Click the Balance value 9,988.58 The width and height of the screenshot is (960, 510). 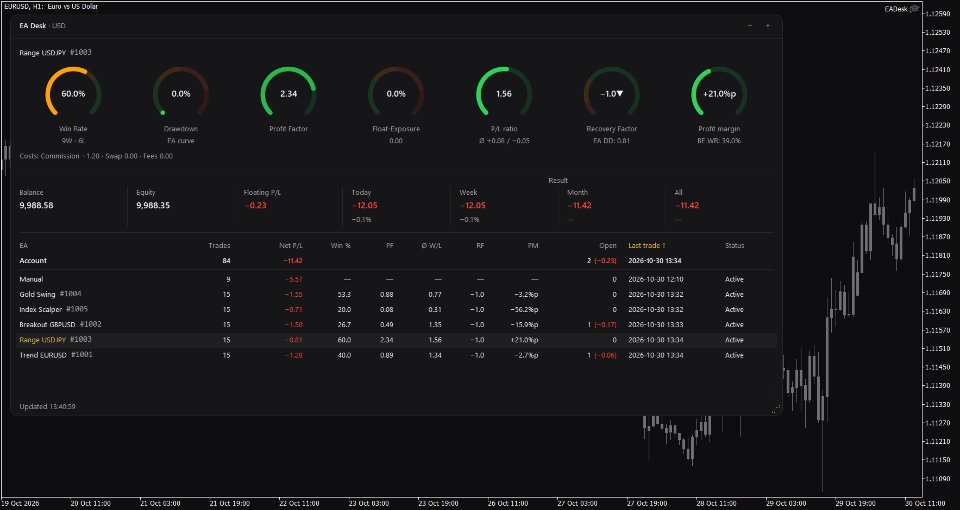tap(36, 205)
